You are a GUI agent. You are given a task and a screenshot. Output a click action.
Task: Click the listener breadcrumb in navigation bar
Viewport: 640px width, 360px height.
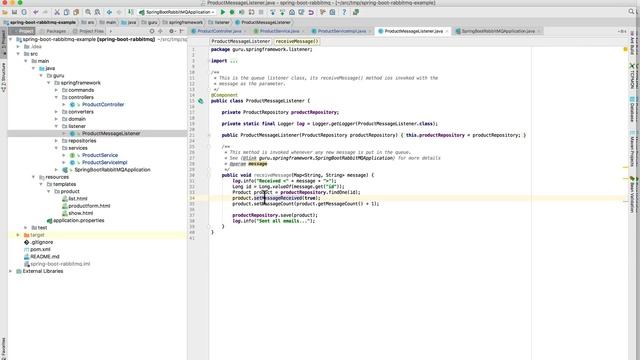coord(219,22)
